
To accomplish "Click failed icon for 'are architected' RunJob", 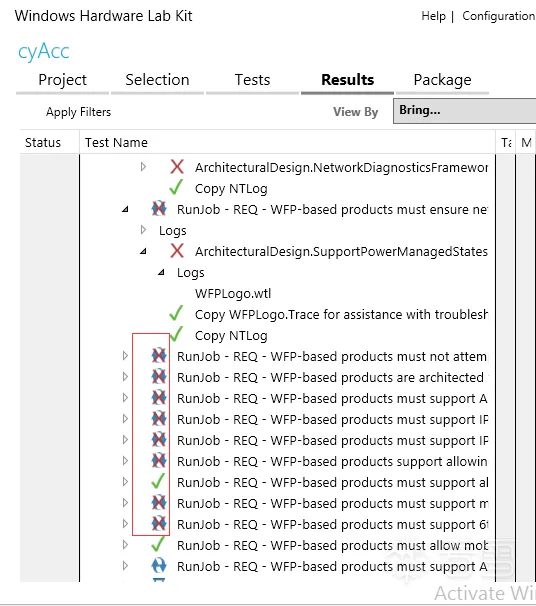I will pyautogui.click(x=159, y=376).
